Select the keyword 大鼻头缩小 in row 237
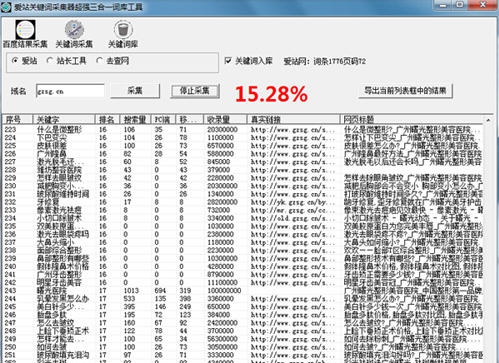Screen dimensions: 499x363 coord(55,242)
